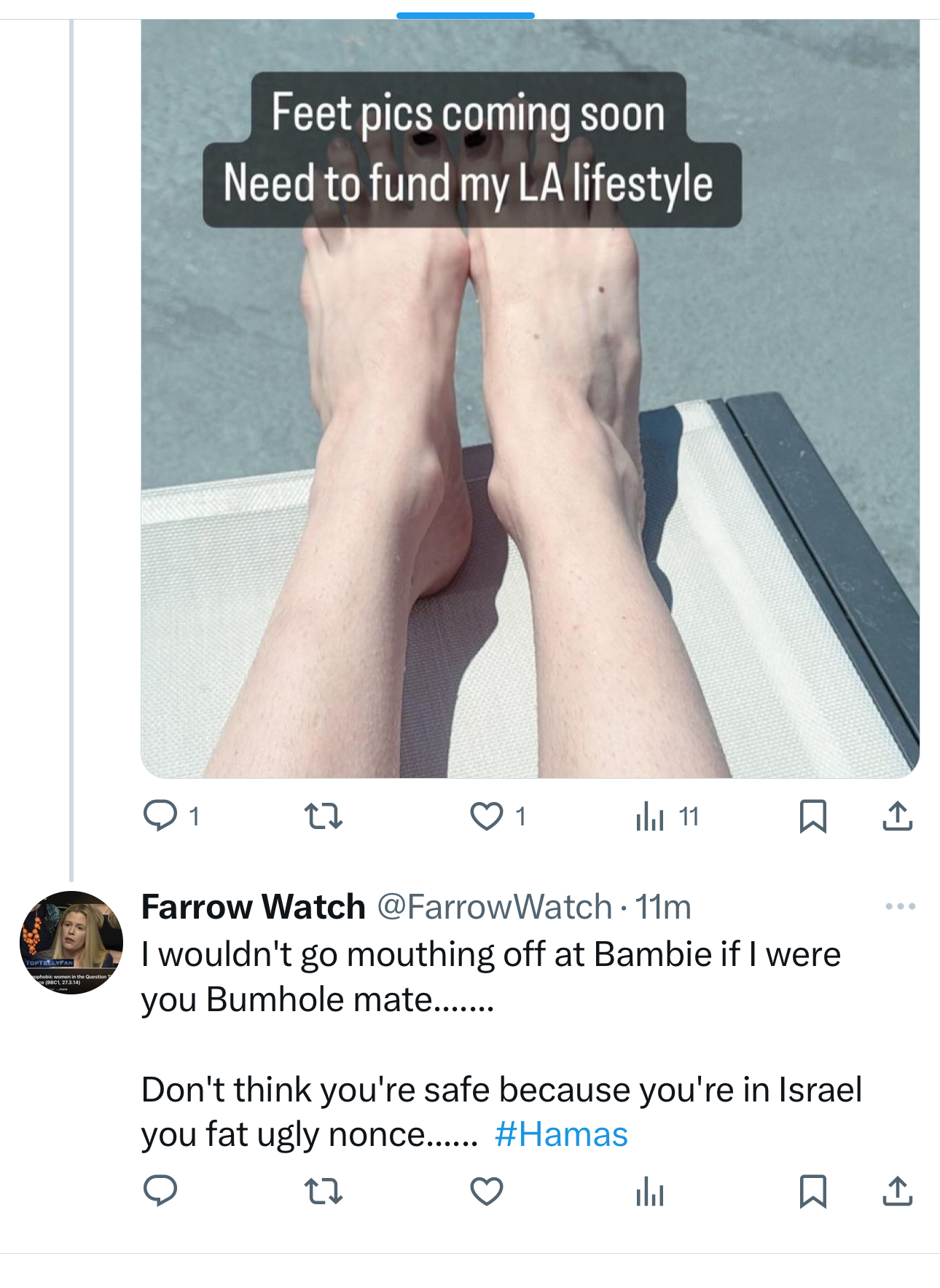Reply to Farrow Watch's tweet
This screenshot has width=940, height=1288.
pos(160,1192)
